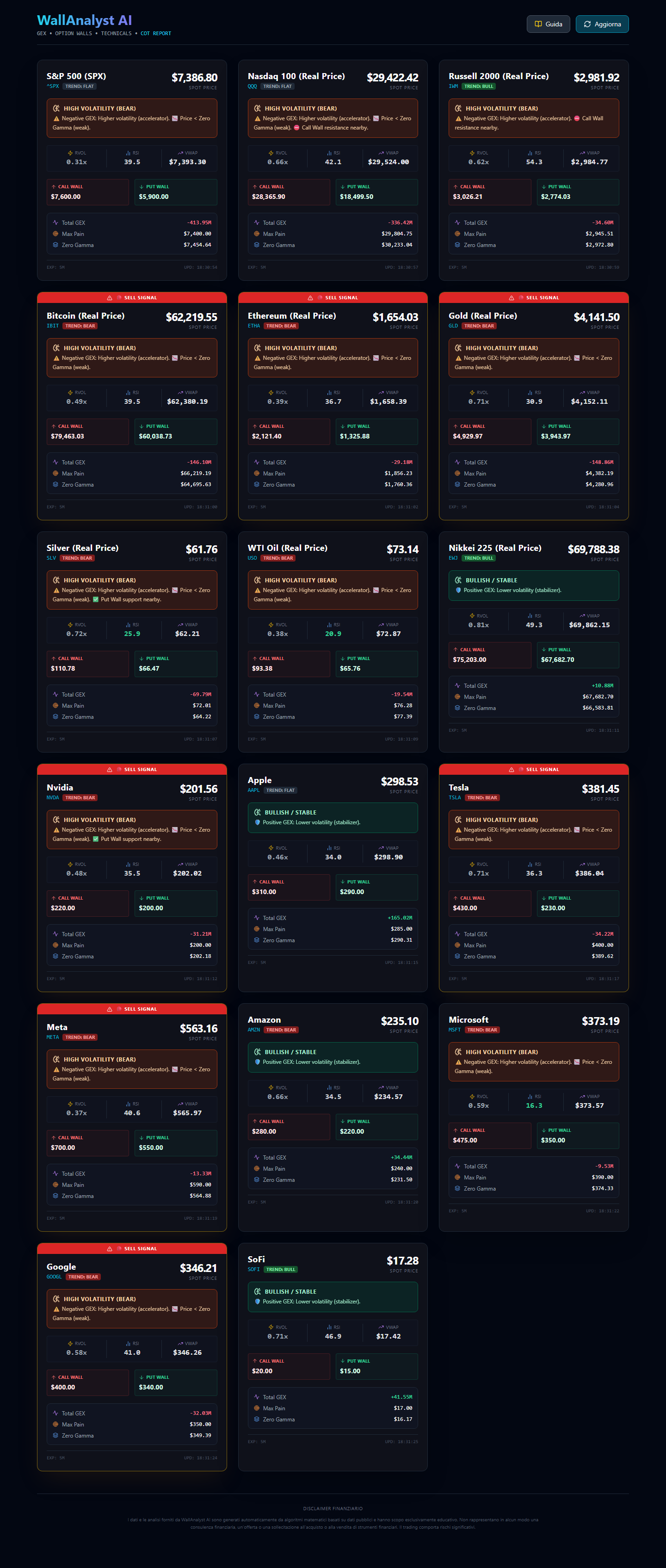Image resolution: width=666 pixels, height=1568 pixels.
Task: Click the RVOL lightning icon in Ethereum card
Action: pyautogui.click(x=271, y=393)
